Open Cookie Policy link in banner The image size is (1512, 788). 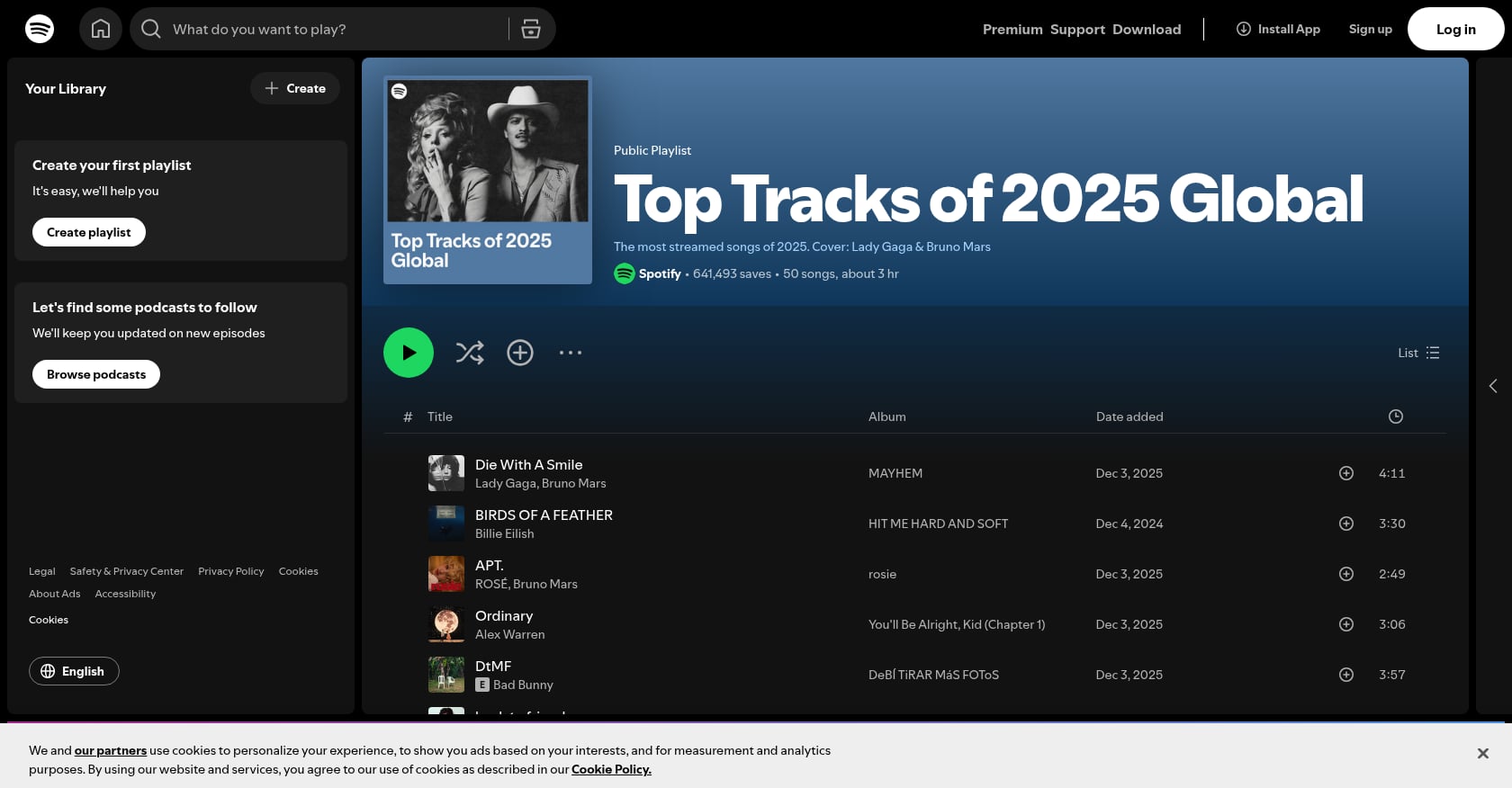coord(611,769)
